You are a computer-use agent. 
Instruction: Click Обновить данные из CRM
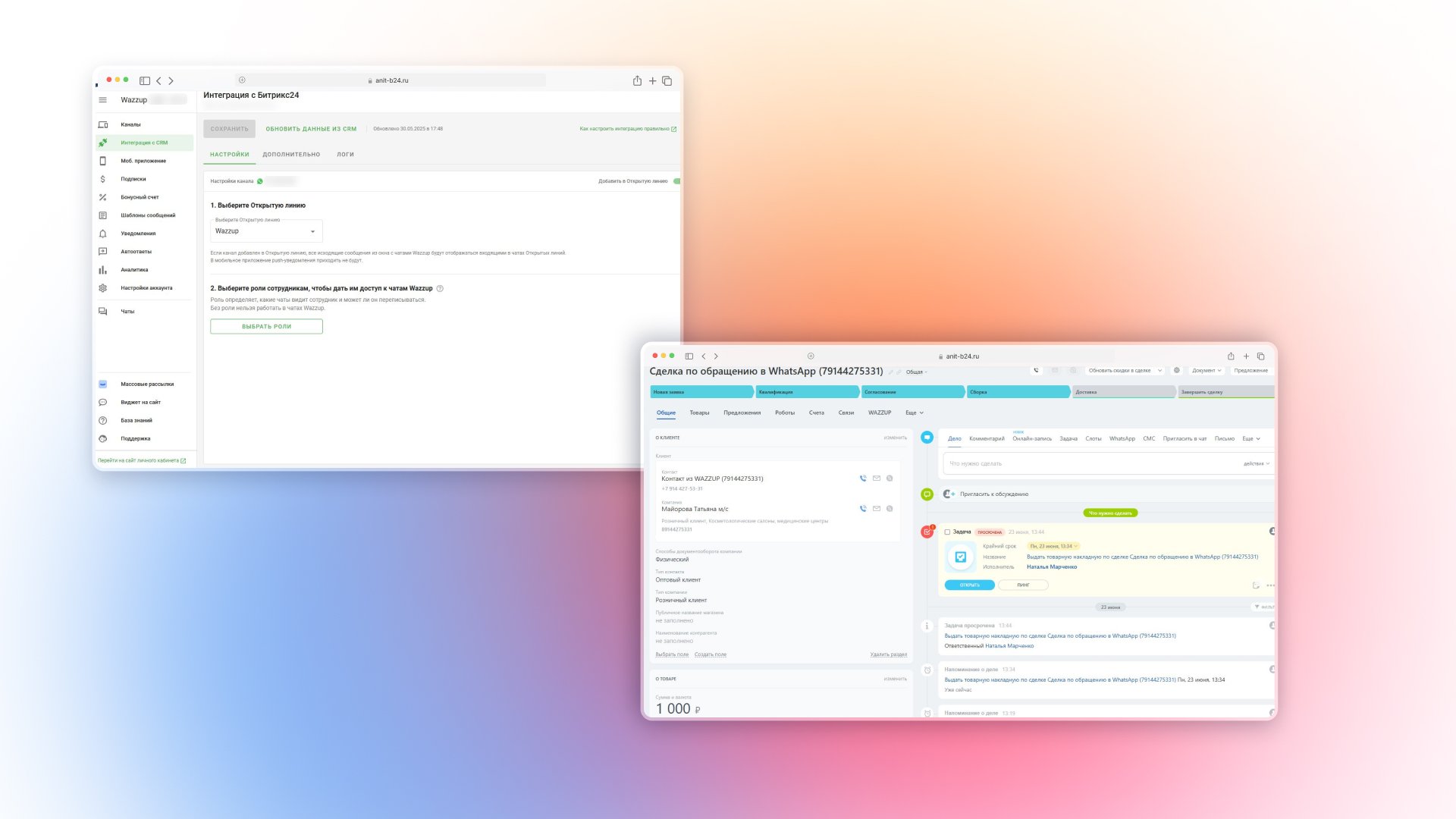point(311,129)
